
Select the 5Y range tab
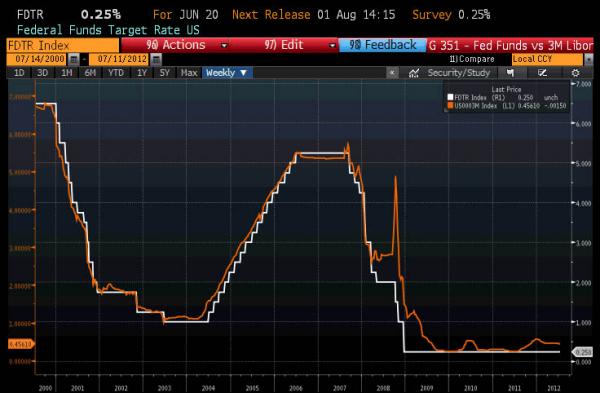[x=165, y=73]
